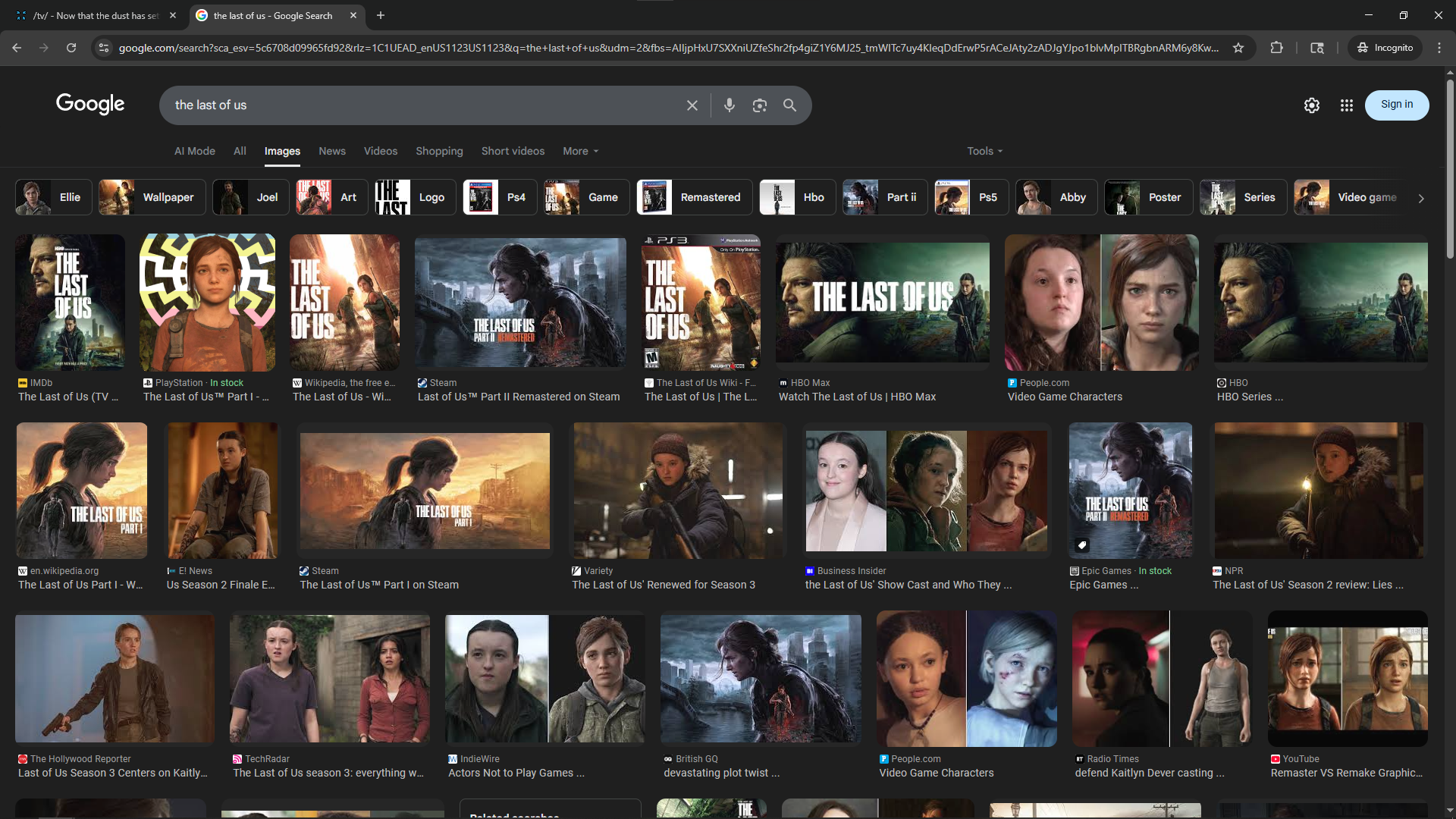The image size is (1456, 819).
Task: Open the YouTube Remaster VS Remake thumbnail
Action: point(1348,678)
